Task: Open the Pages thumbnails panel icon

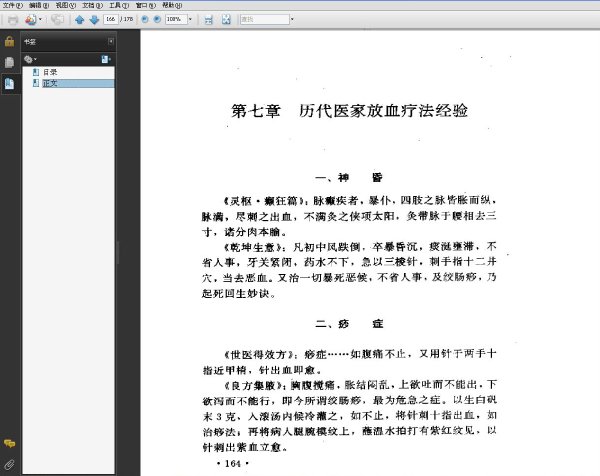Action: tap(10, 62)
